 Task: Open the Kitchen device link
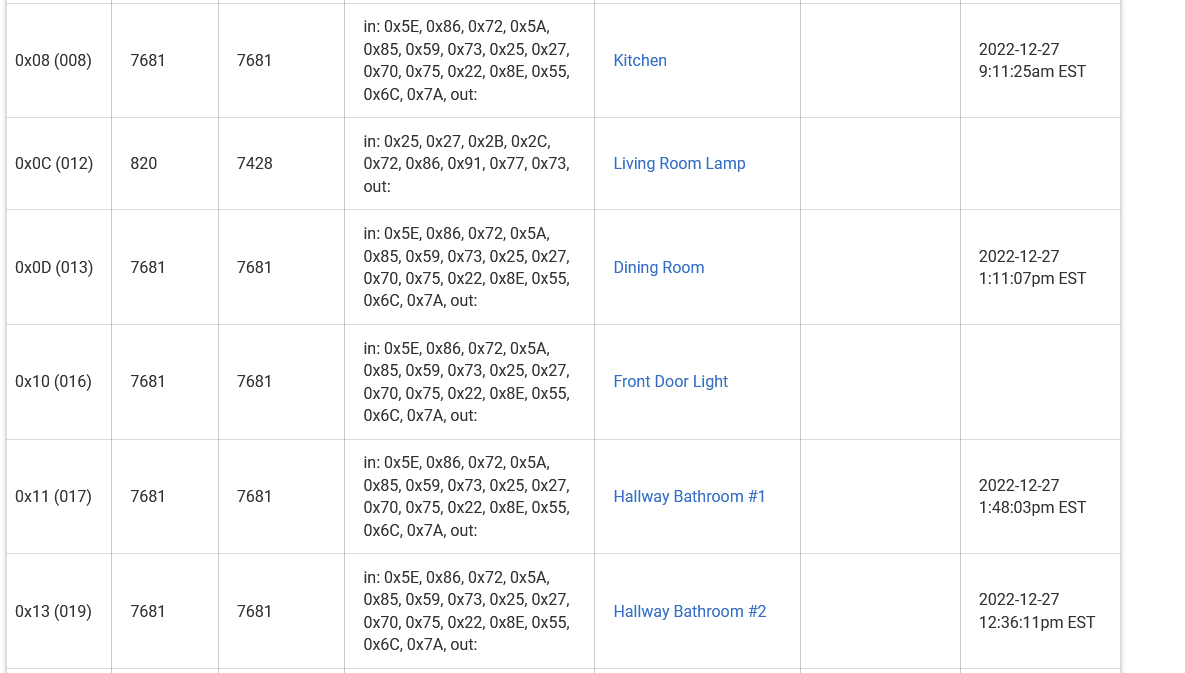point(639,60)
